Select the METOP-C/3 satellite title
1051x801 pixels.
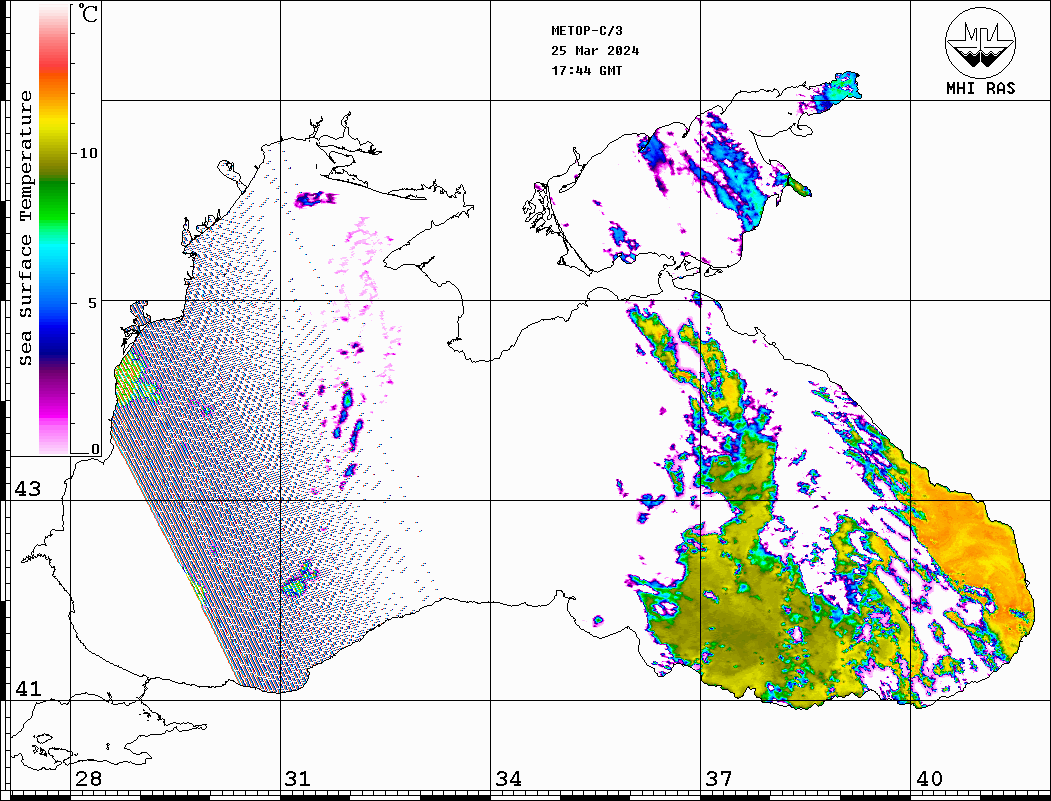pos(586,31)
